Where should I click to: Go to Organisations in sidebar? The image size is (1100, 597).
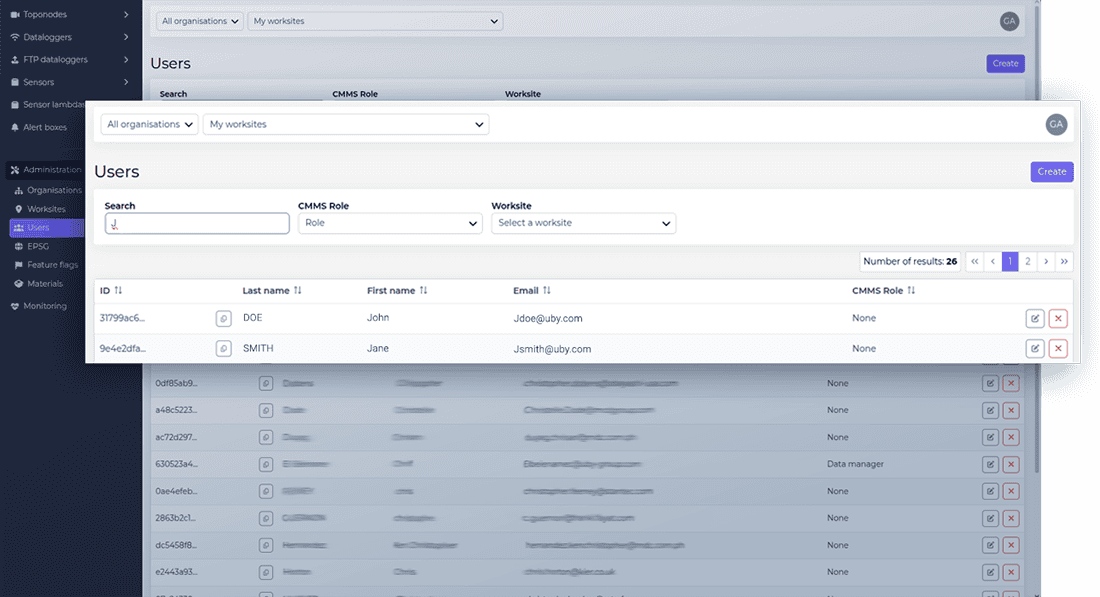48,190
